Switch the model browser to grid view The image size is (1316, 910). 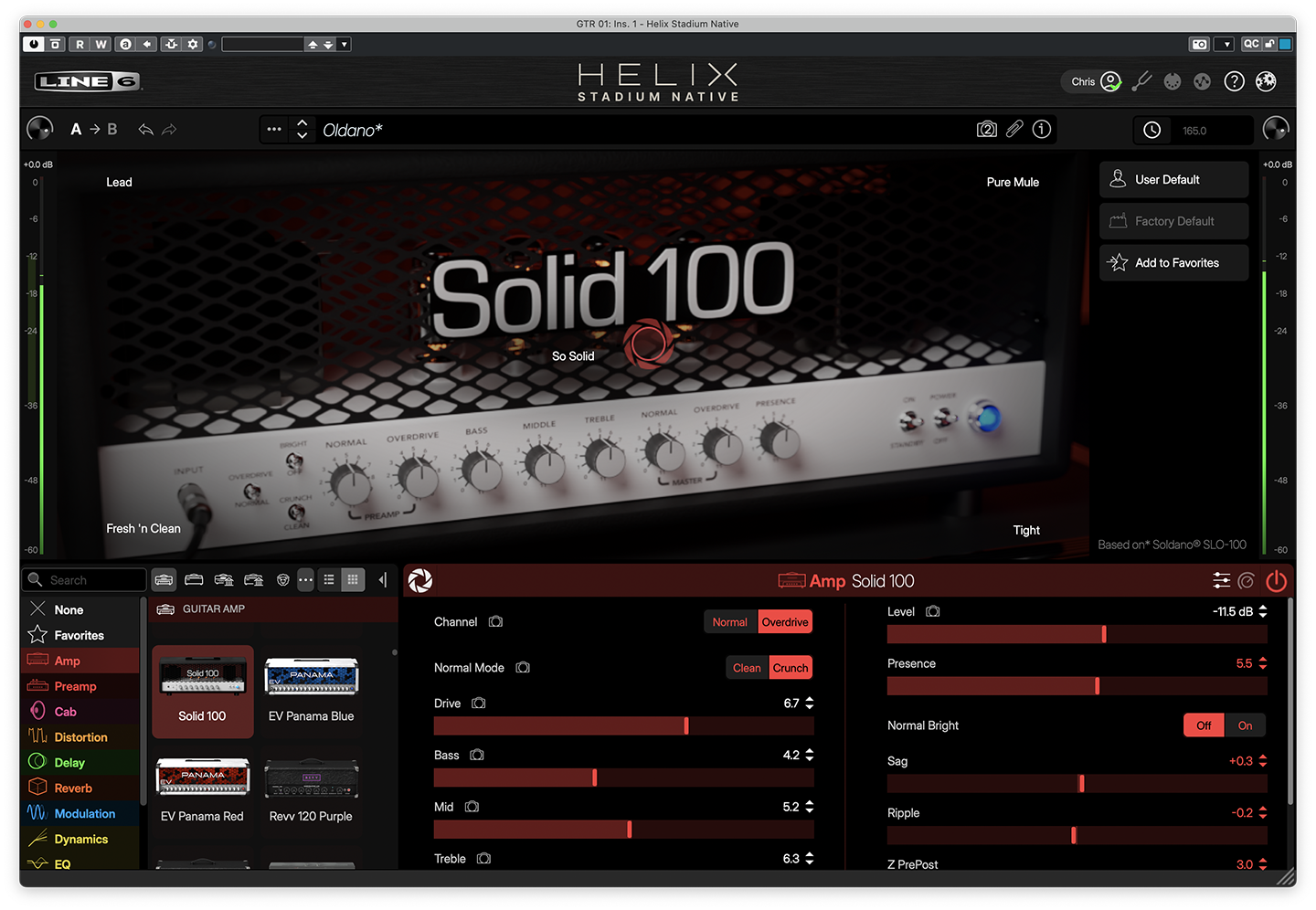353,580
